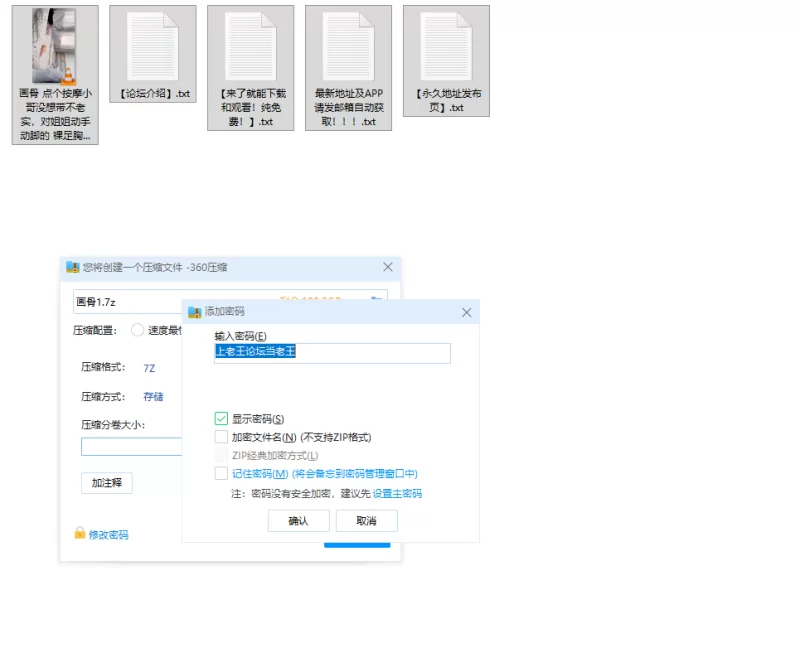The width and height of the screenshot is (800, 653).
Task: Click the 修改密码 link
Action: [x=108, y=535]
